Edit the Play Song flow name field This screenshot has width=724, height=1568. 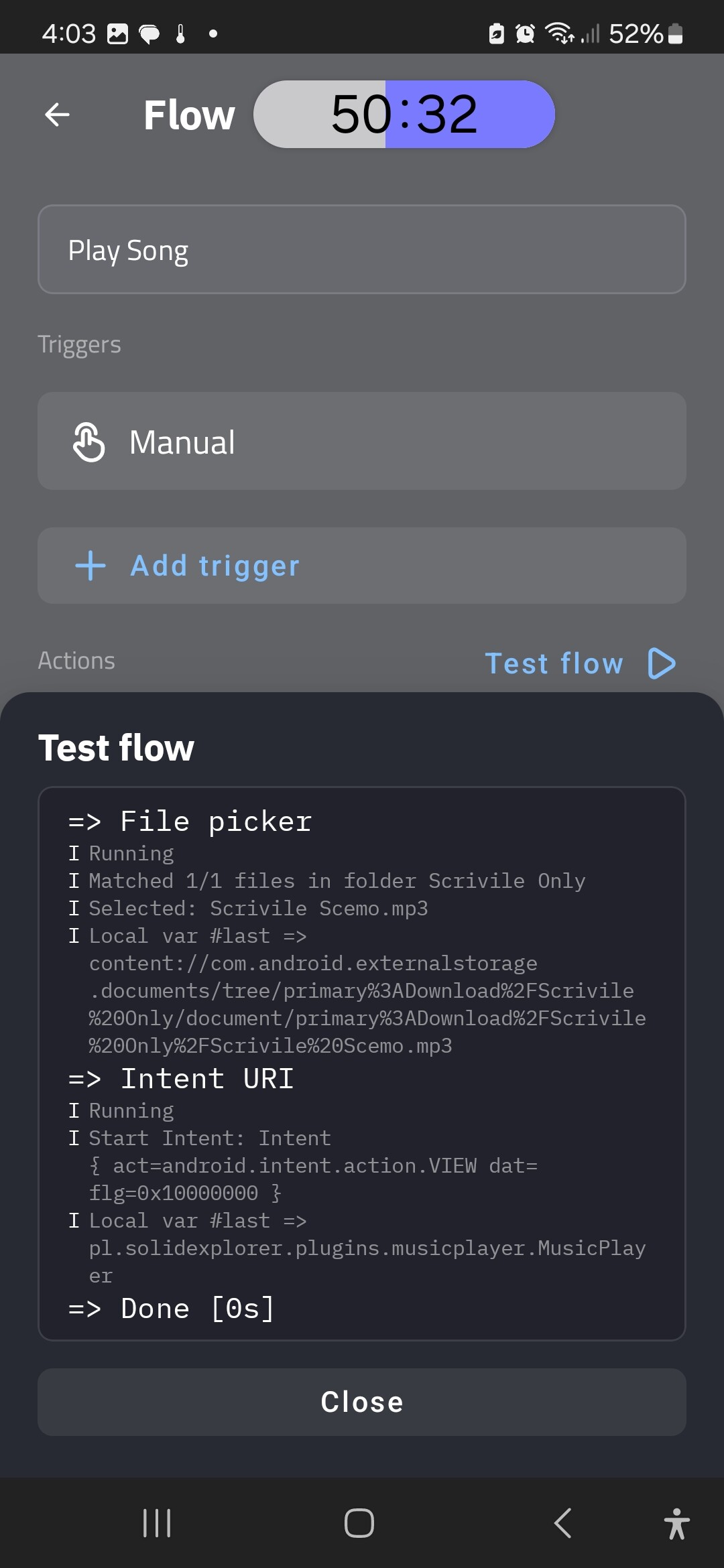tap(362, 249)
